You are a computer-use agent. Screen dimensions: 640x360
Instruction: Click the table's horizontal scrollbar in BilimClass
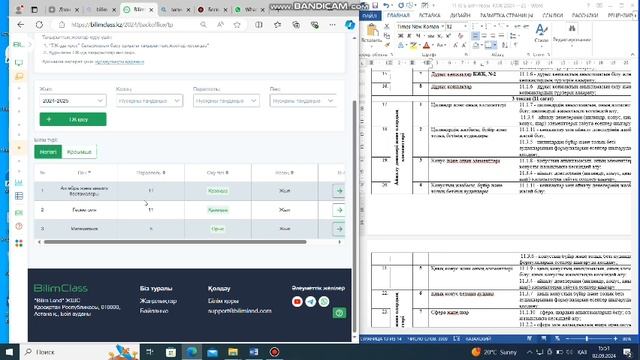coord(175,242)
